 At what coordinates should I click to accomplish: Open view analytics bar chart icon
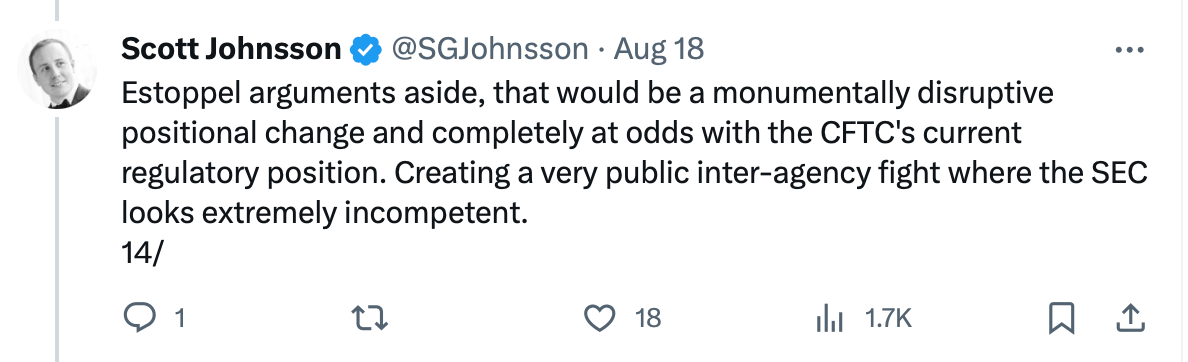pyautogui.click(x=830, y=320)
